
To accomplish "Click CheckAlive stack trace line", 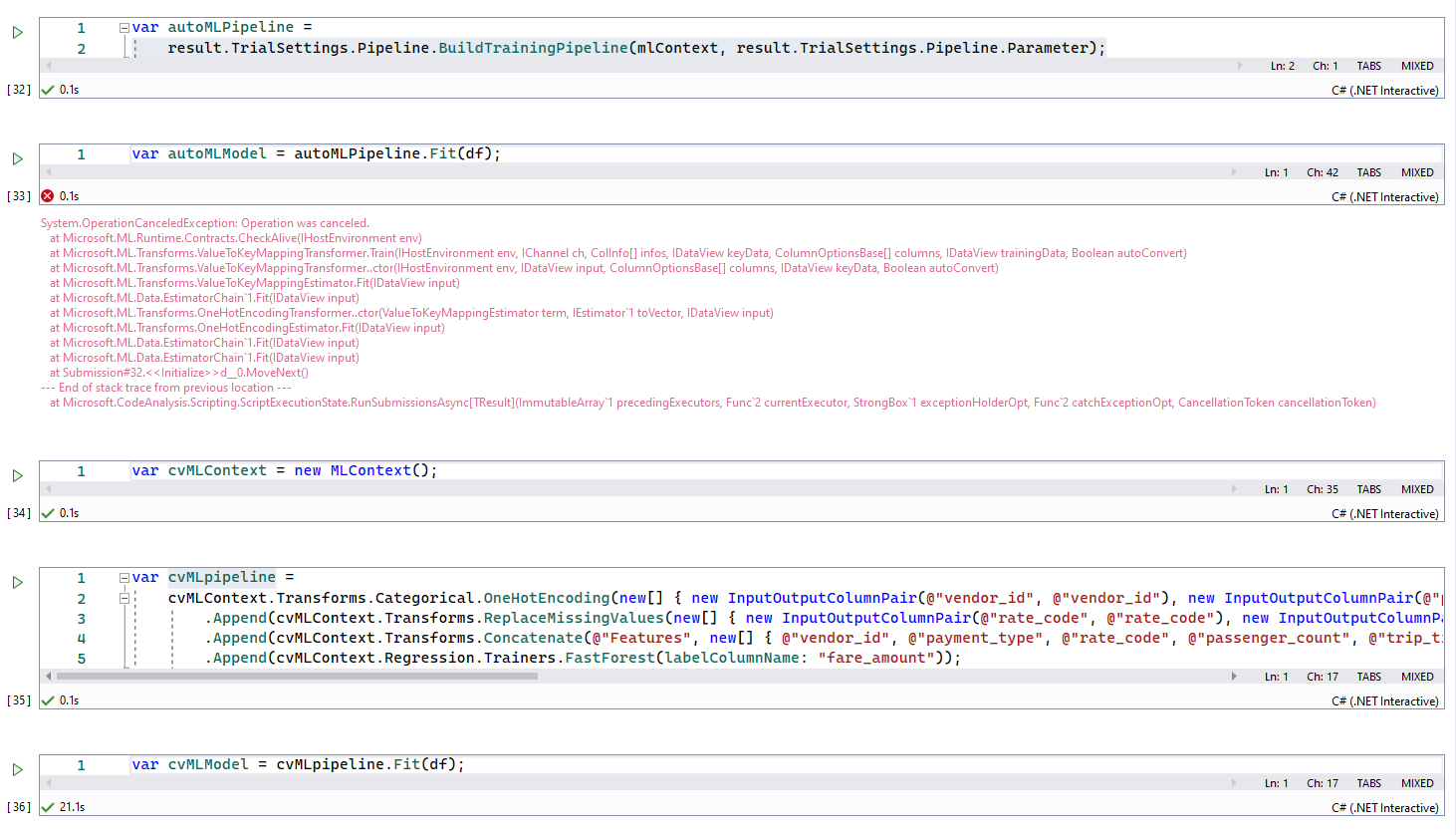I will click(x=236, y=238).
